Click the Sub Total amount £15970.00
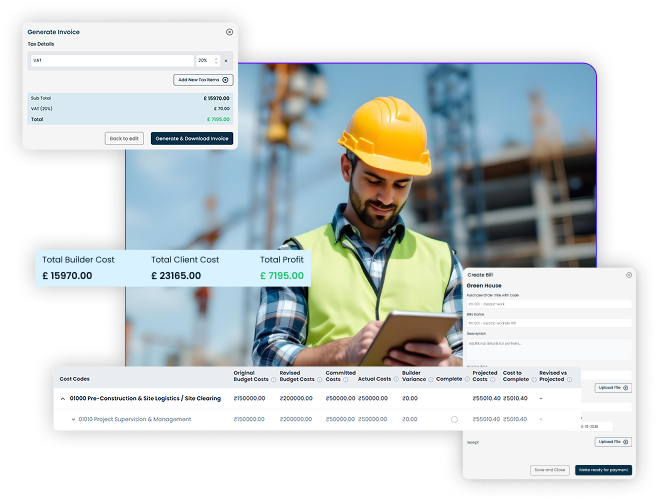659x502 pixels. coord(216,98)
